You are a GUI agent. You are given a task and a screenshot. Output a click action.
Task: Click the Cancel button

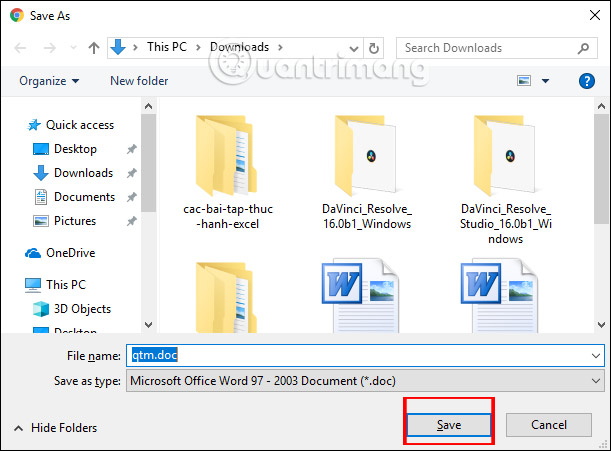[549, 425]
